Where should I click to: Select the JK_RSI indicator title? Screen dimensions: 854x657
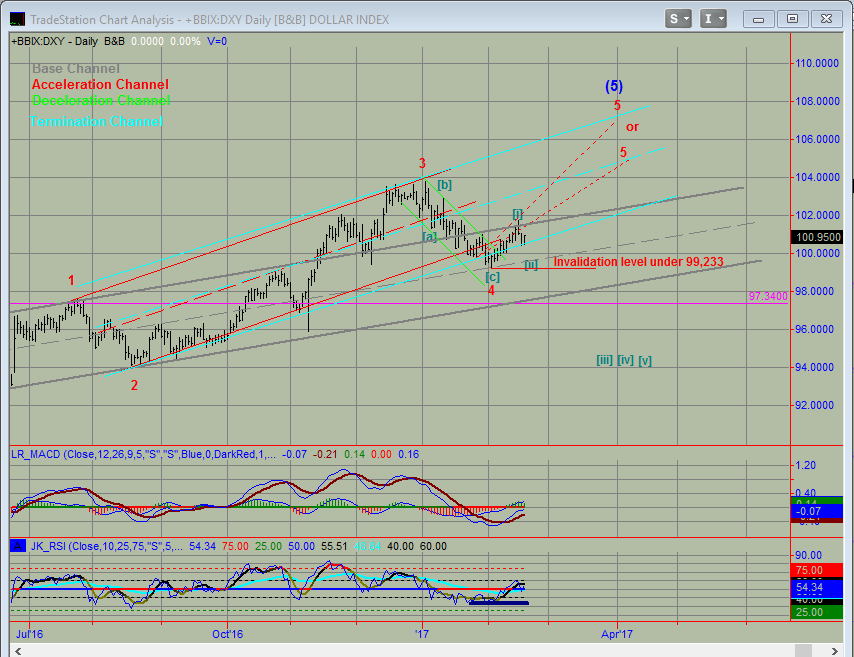pos(107,546)
